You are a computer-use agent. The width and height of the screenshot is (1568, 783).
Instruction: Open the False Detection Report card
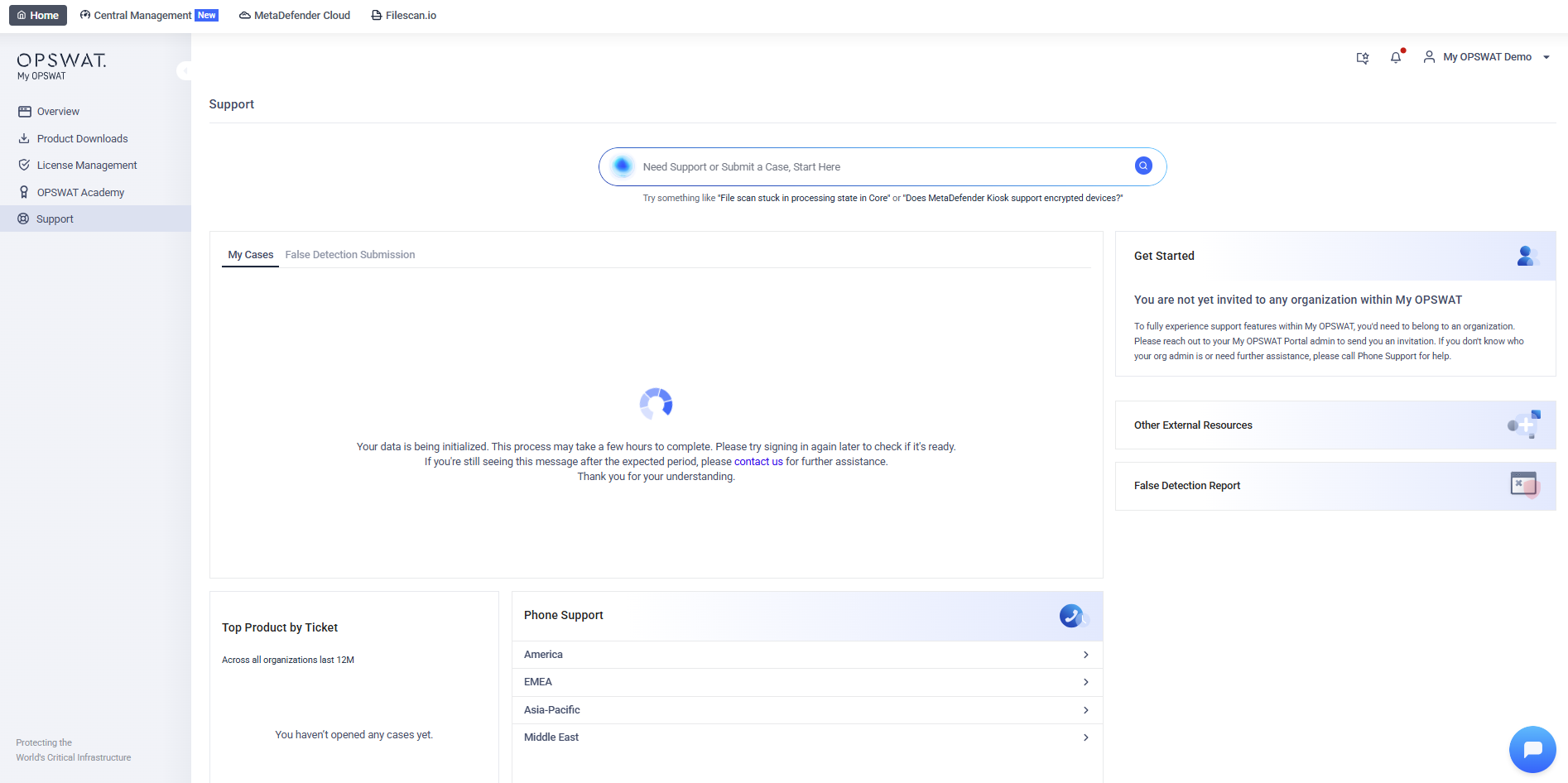point(1335,486)
